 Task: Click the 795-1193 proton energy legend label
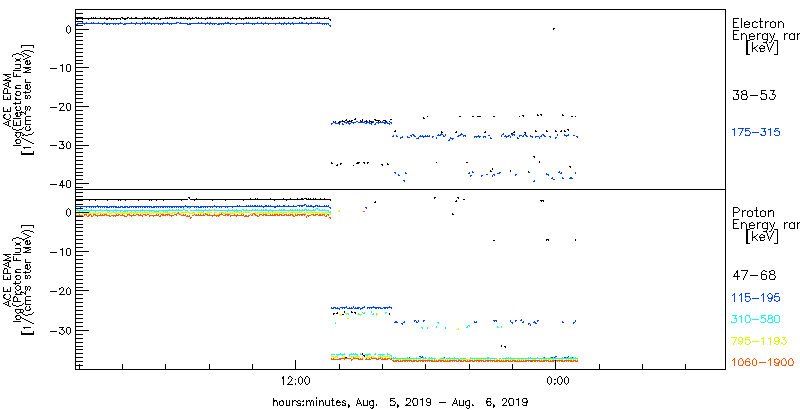coord(759,341)
